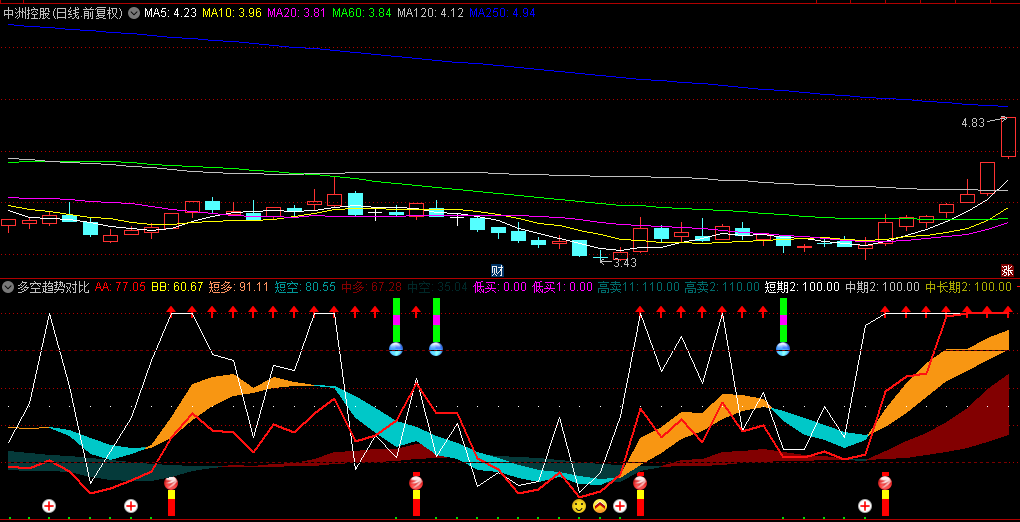Click the 低买: 0.00 indicator value
Screen dimensions: 1020x522
click(x=500, y=287)
